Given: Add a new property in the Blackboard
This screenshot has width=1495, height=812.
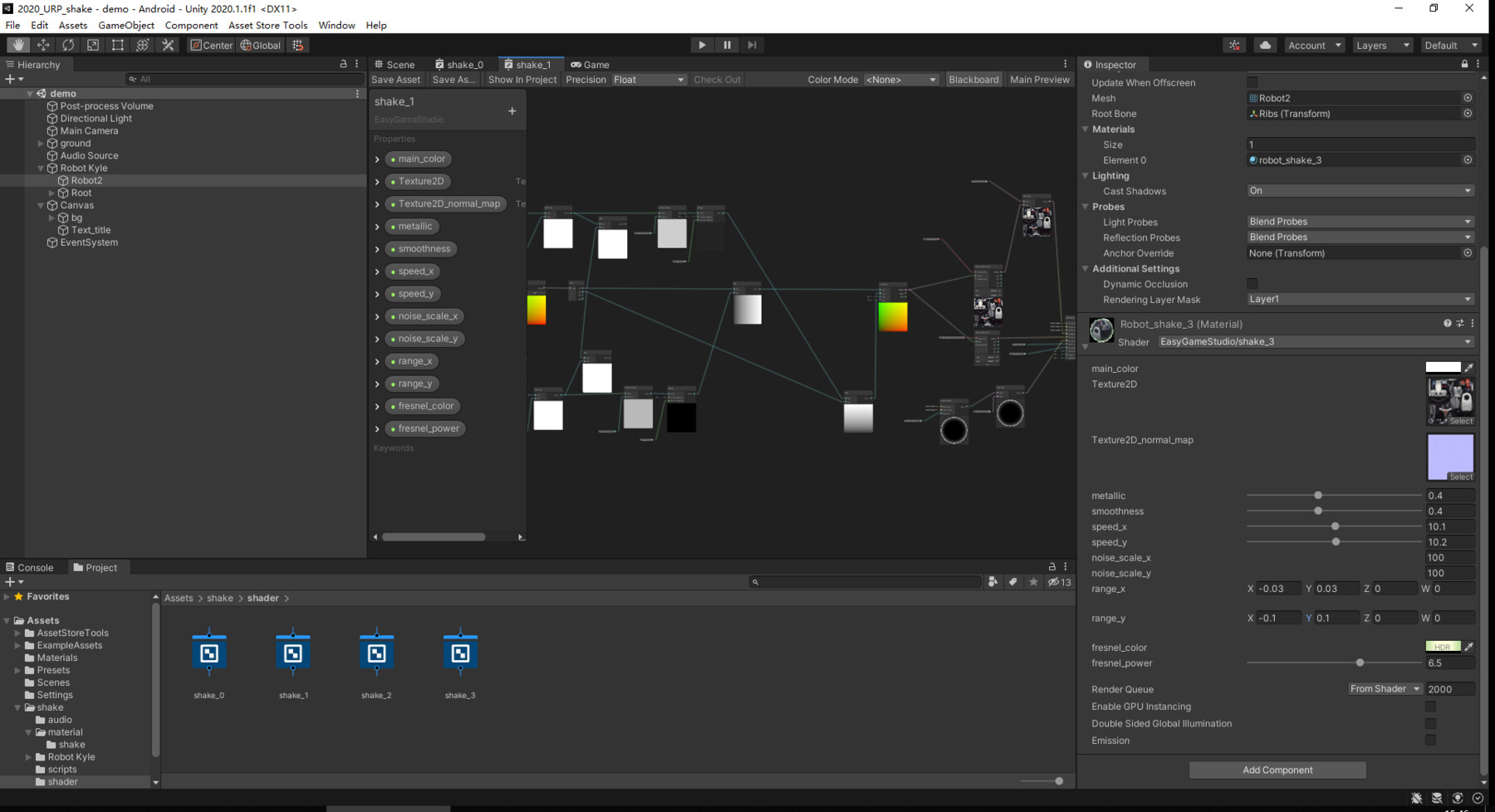Looking at the screenshot, I should 512,110.
